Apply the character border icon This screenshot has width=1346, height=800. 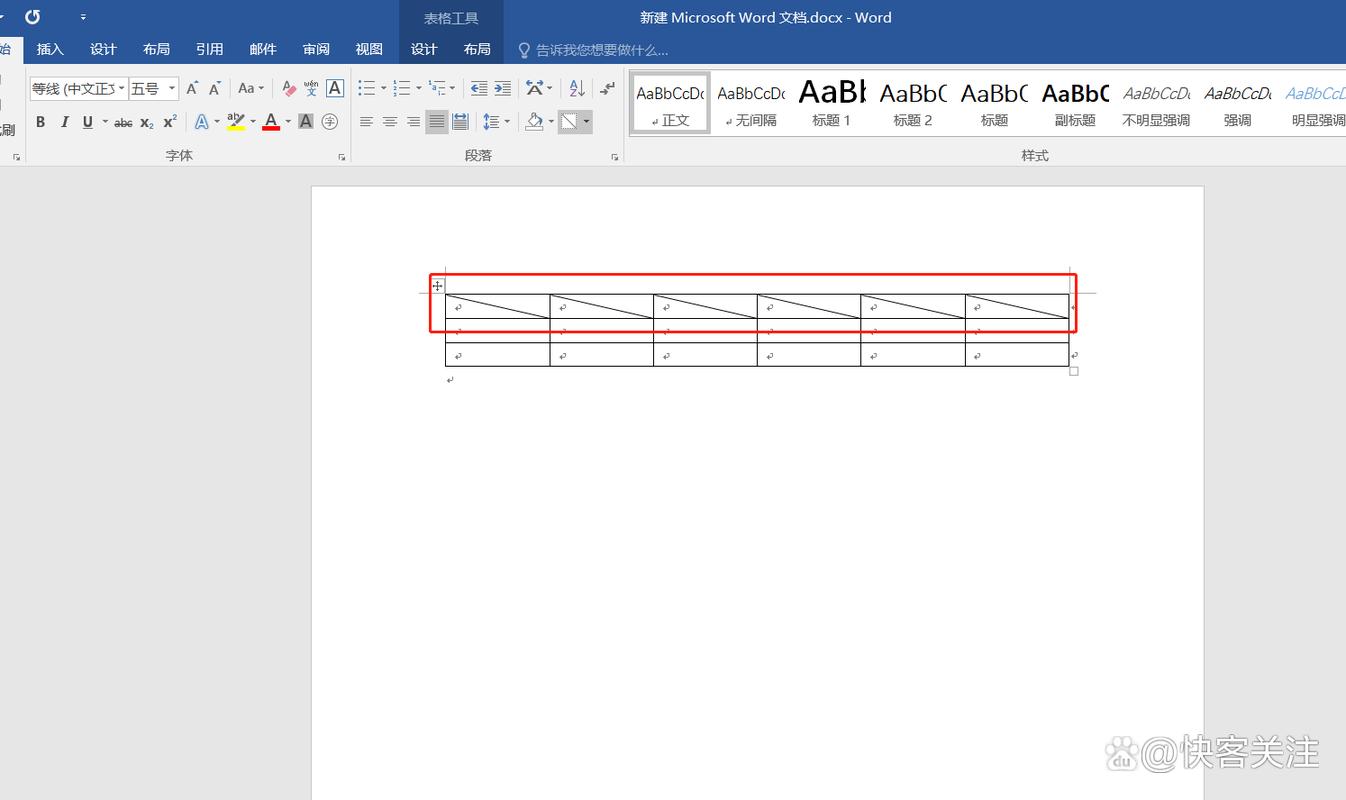(x=335, y=88)
